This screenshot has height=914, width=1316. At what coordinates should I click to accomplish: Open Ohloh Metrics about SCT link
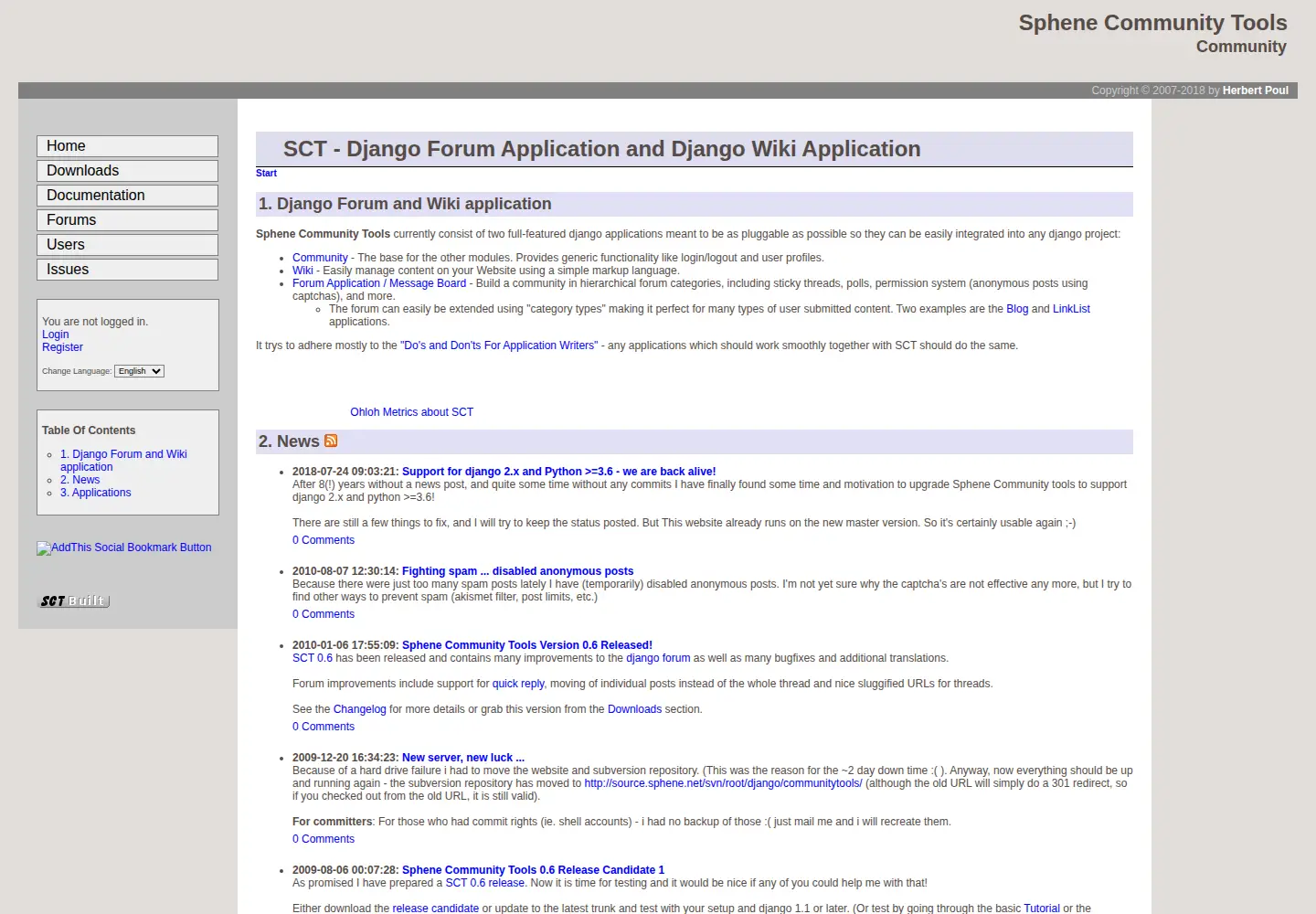[411, 412]
